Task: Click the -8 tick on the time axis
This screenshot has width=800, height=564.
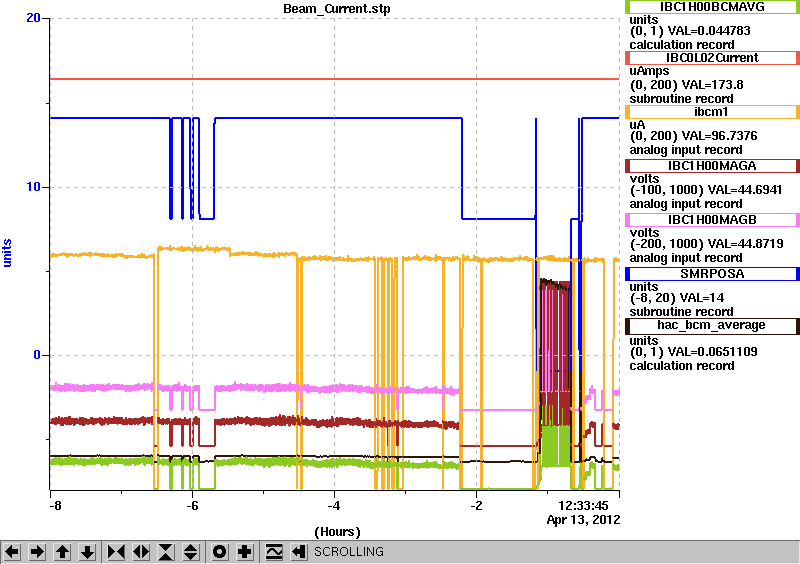Action: (x=55, y=506)
